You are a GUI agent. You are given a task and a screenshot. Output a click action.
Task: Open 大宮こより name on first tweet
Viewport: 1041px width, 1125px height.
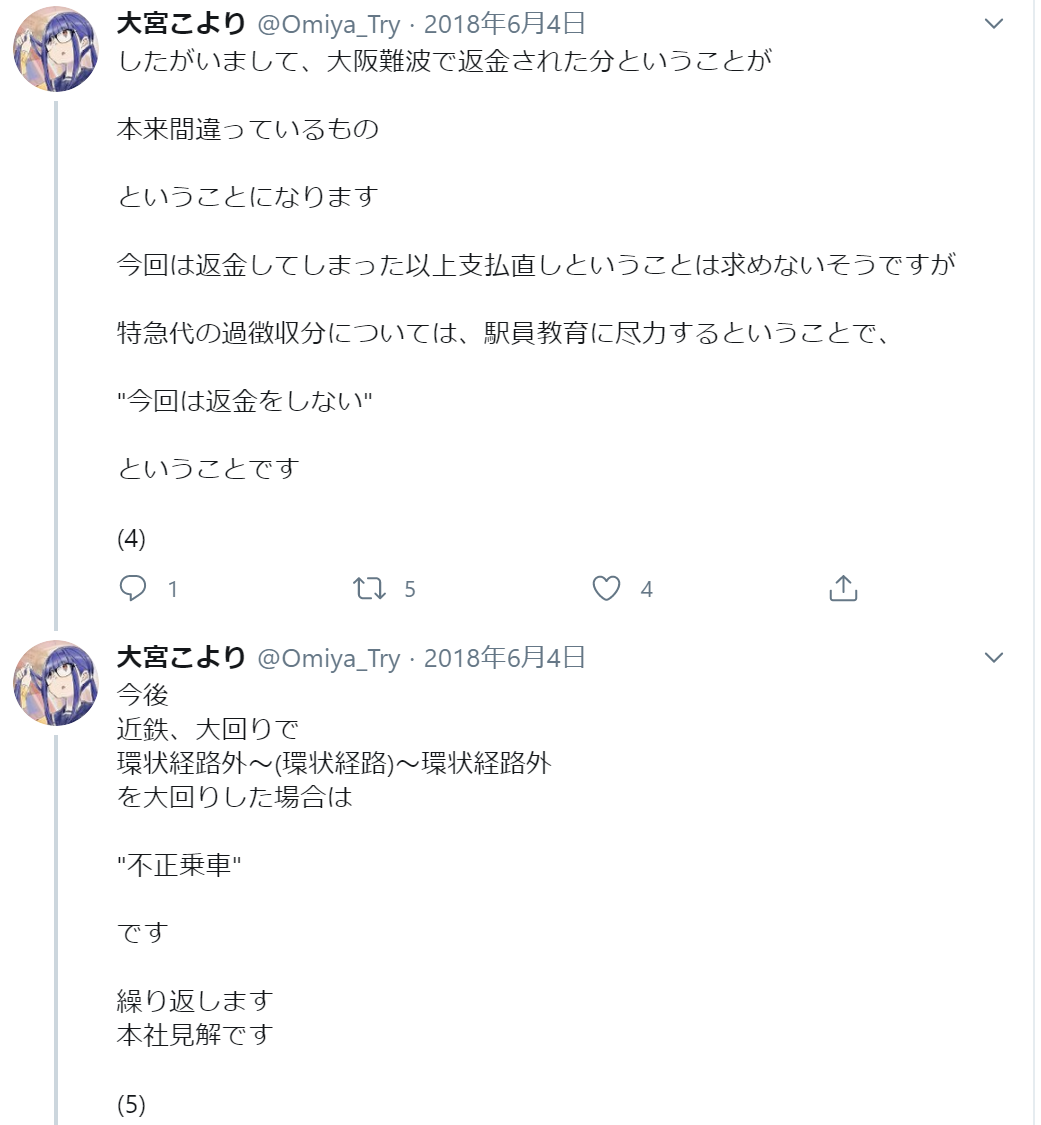pos(181,24)
